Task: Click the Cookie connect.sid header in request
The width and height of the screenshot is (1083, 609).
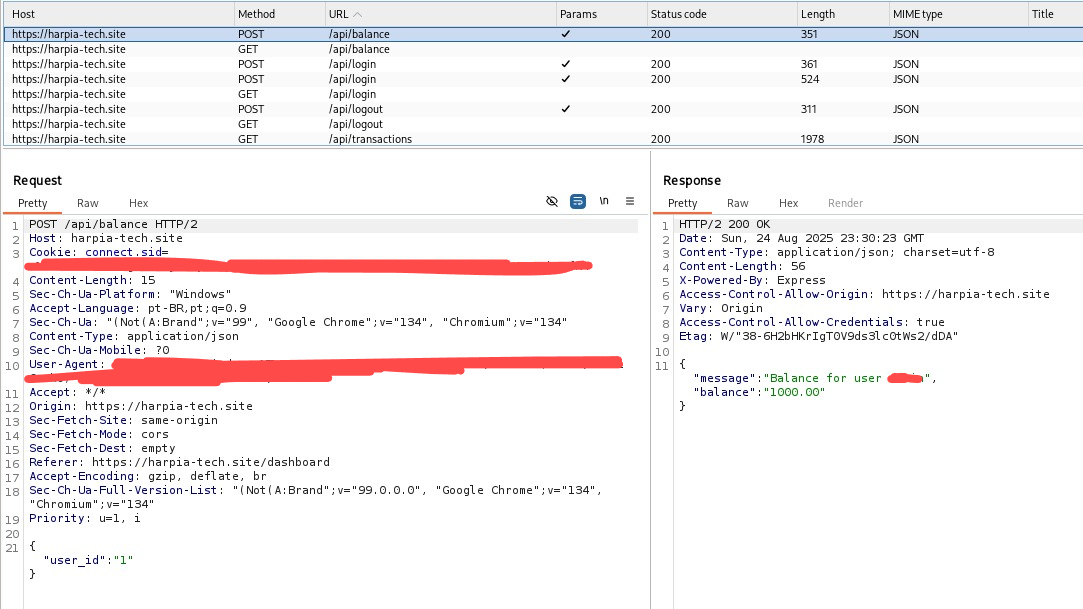Action: 99,252
